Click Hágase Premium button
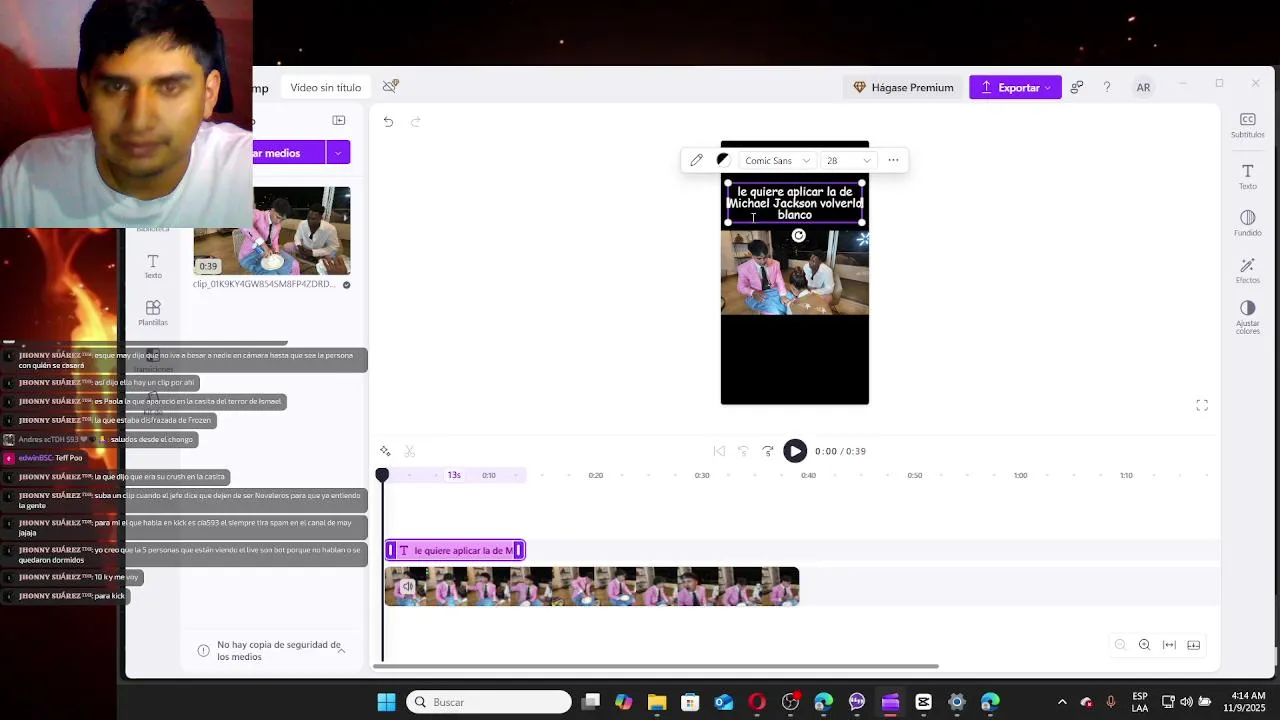Viewport: 1280px width, 720px height. point(903,88)
